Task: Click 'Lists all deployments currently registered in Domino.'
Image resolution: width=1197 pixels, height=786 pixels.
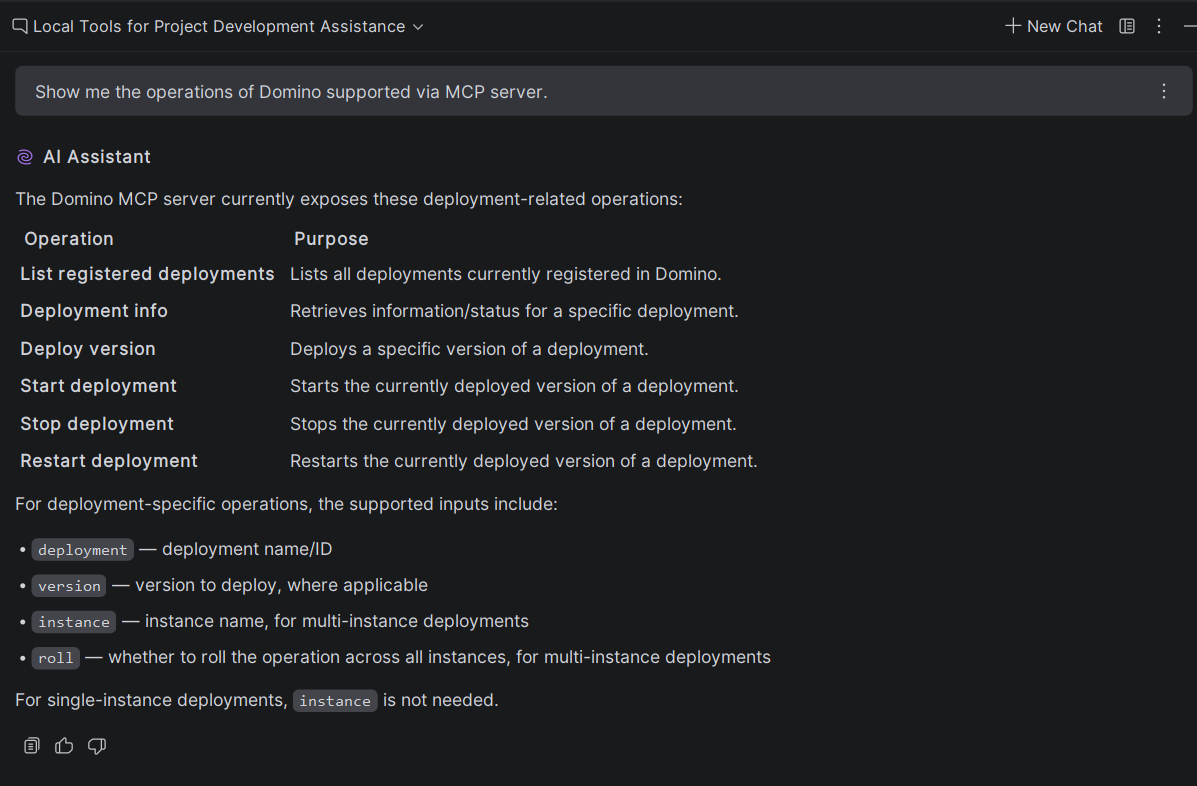Action: [x=505, y=274]
